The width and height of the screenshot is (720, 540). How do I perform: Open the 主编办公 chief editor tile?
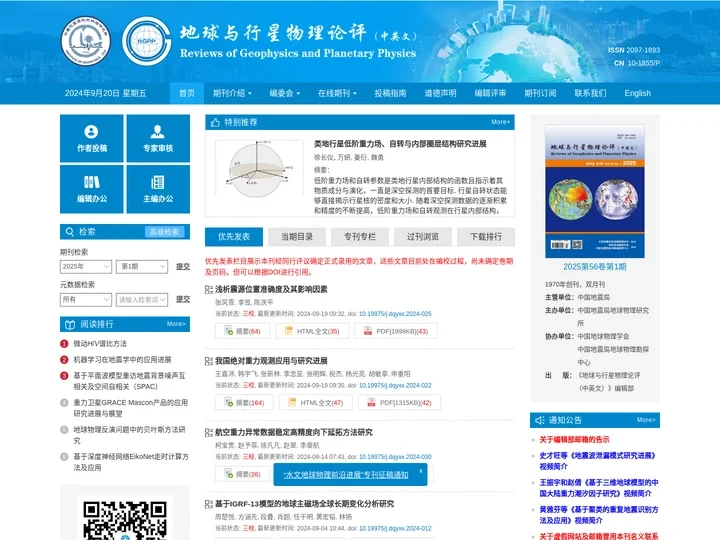(158, 189)
